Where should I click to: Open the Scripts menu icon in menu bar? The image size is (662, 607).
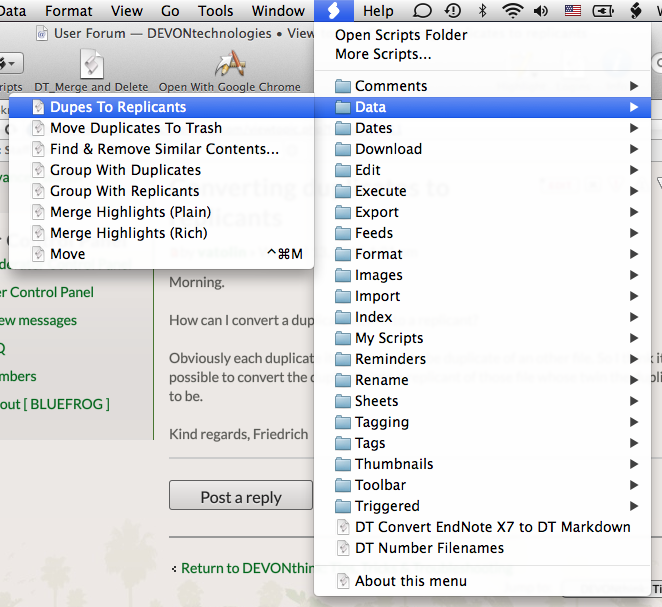click(334, 11)
